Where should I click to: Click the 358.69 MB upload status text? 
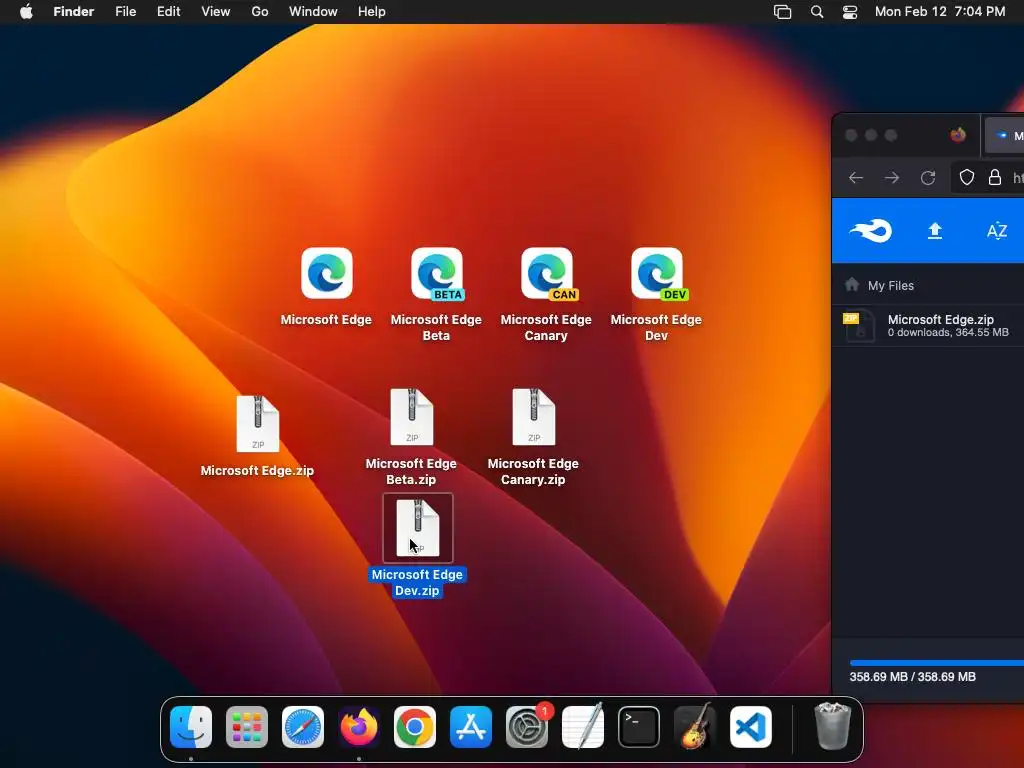[x=912, y=677]
